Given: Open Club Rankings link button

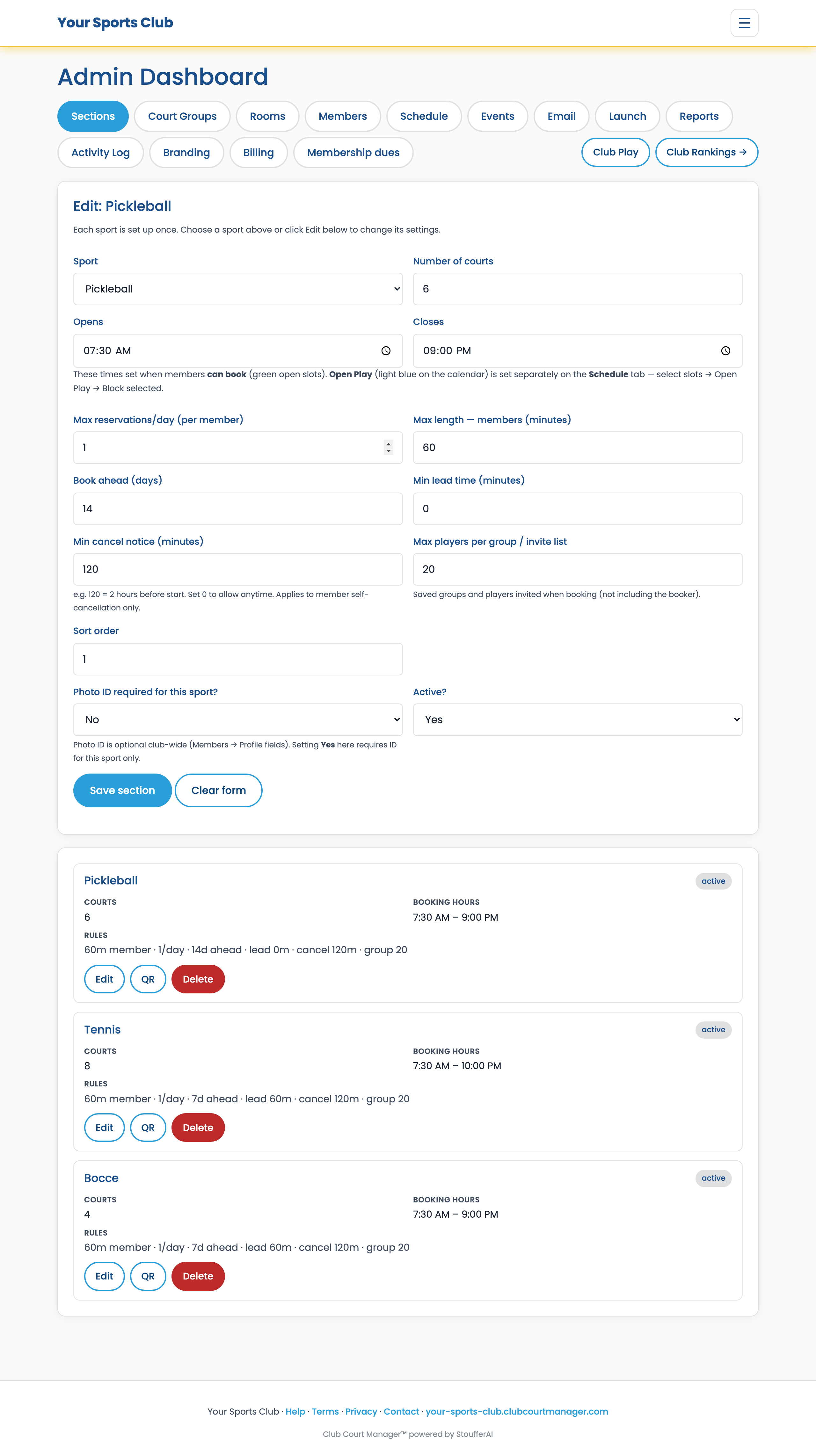Looking at the screenshot, I should (706, 153).
